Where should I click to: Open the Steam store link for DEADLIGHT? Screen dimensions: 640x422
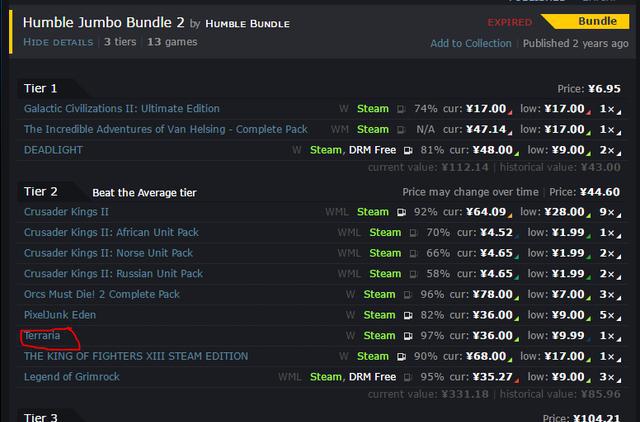click(325, 150)
